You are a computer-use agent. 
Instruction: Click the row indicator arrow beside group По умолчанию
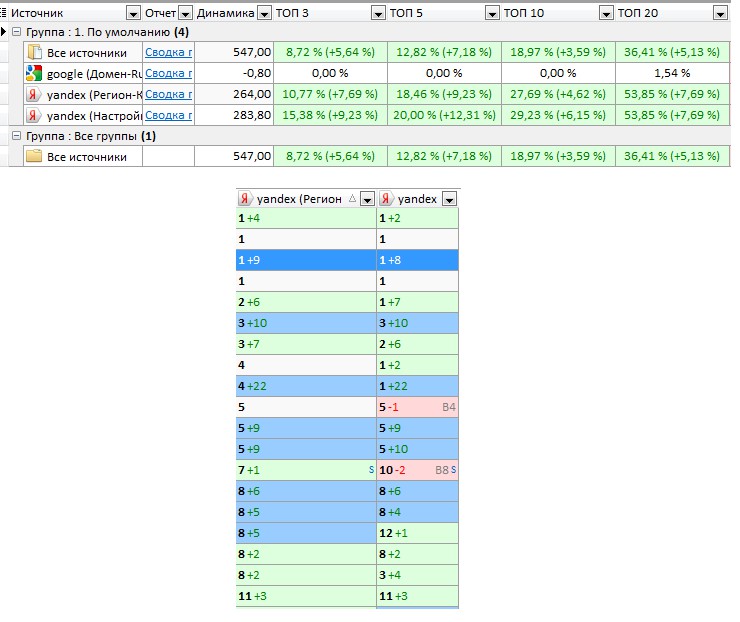(3, 32)
